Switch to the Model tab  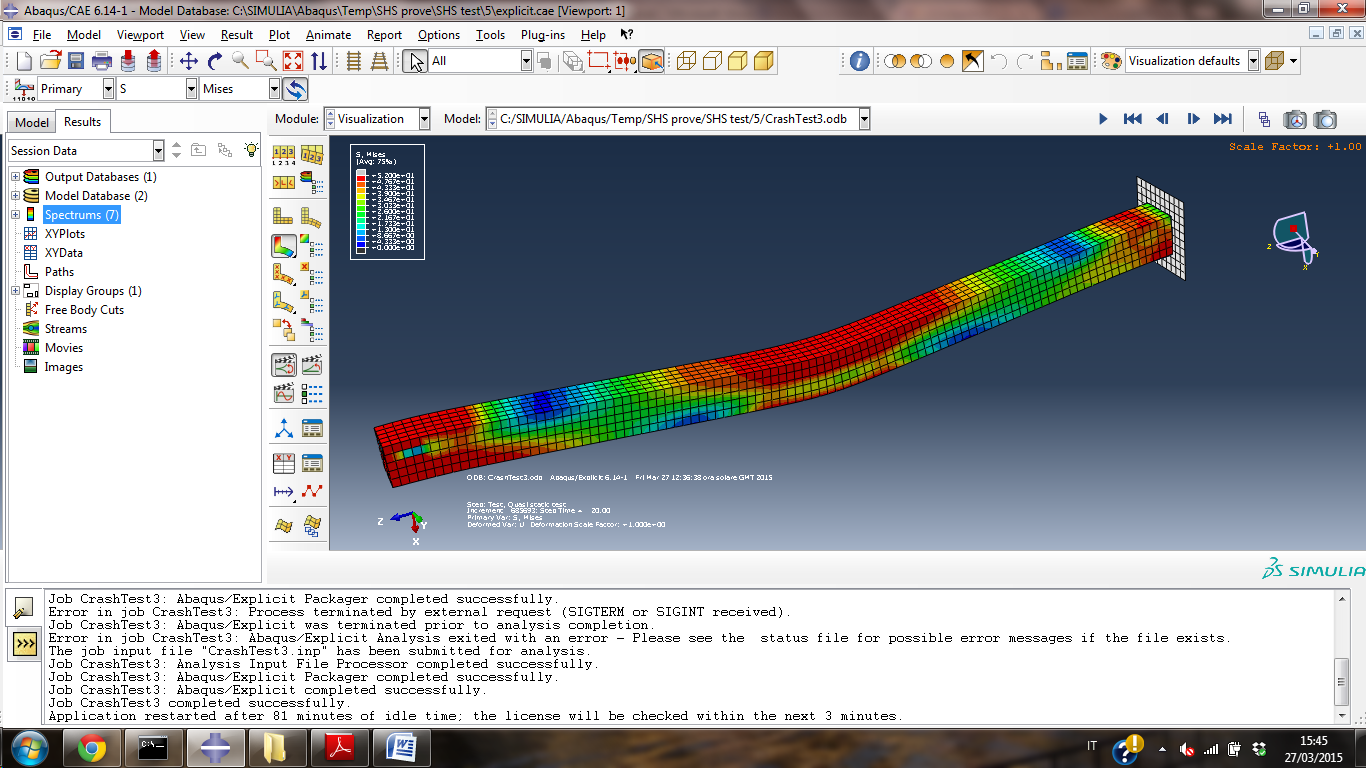[32, 122]
